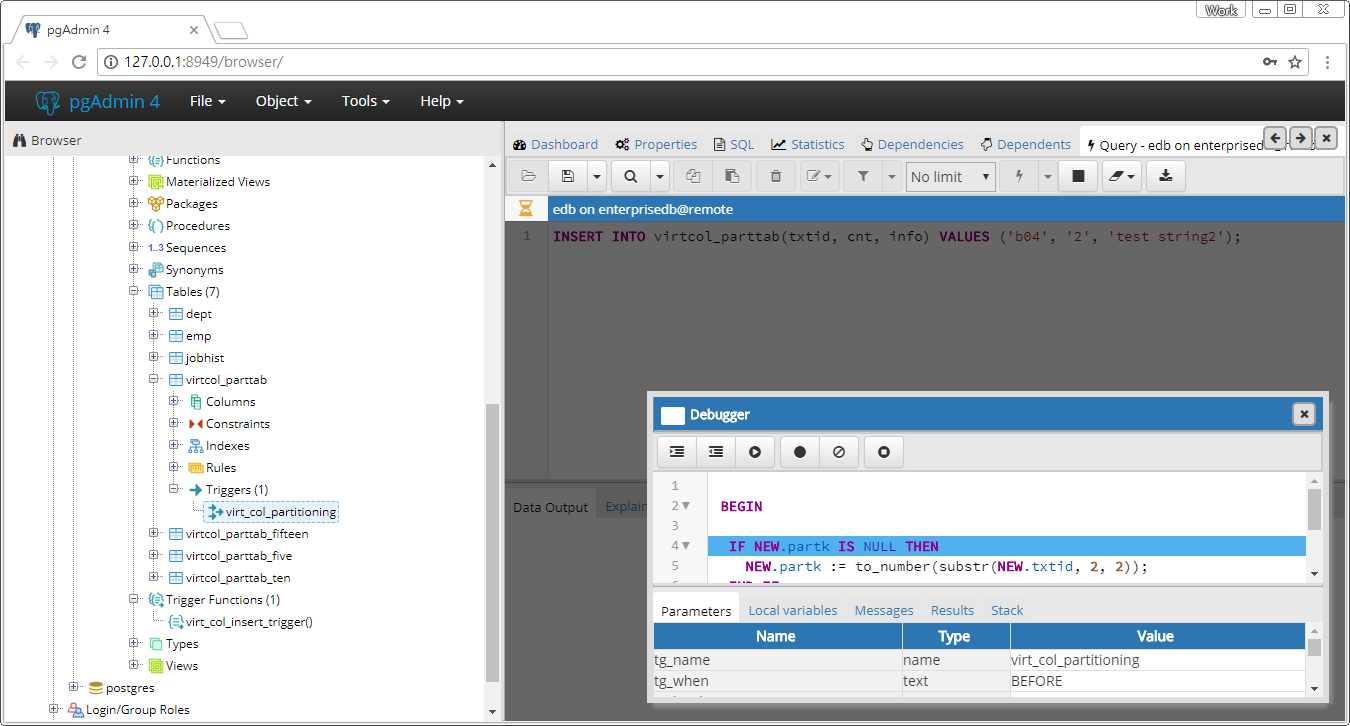Collapse the Triggers (1) node
Screen dimensions: 1350x726
174,490
